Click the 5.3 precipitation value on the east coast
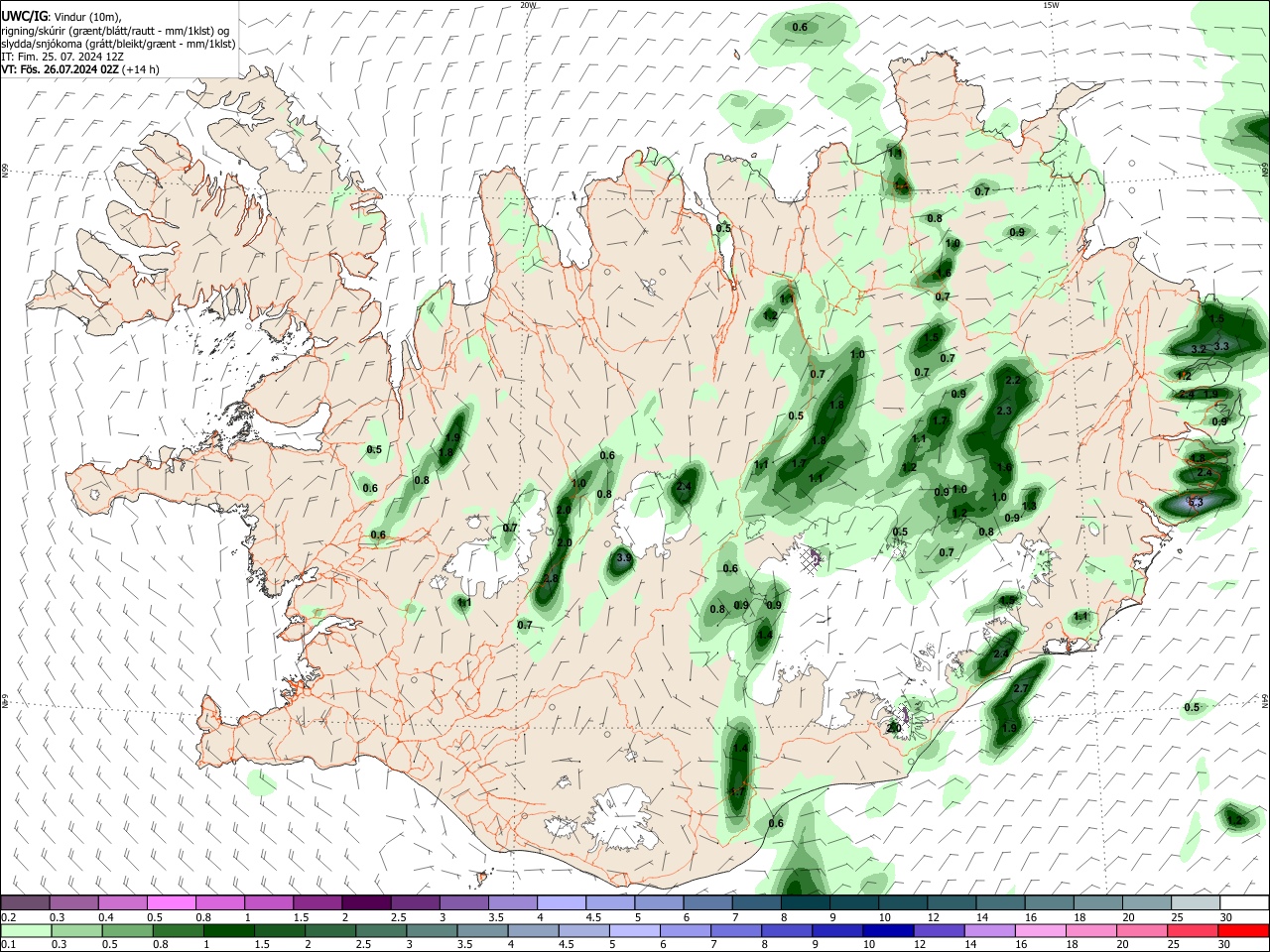Screen dimensions: 1270x952 [1196, 503]
